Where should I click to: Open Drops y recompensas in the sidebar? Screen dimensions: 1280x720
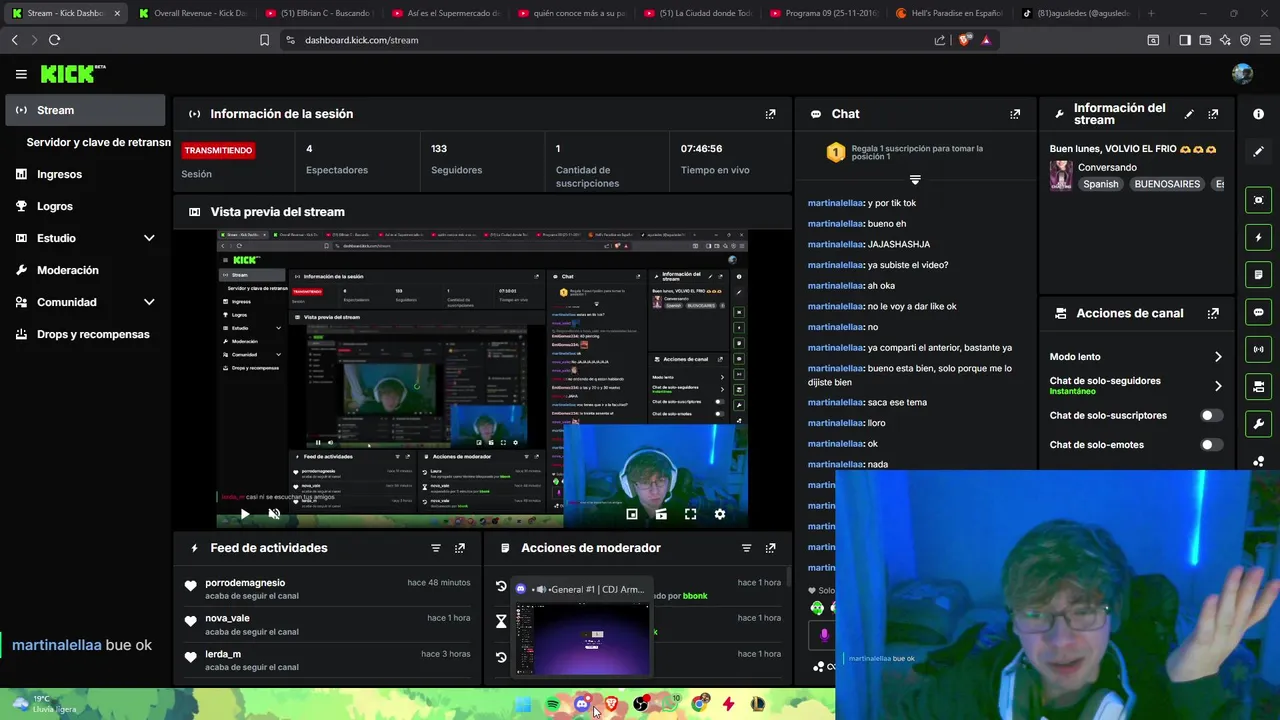(85, 334)
